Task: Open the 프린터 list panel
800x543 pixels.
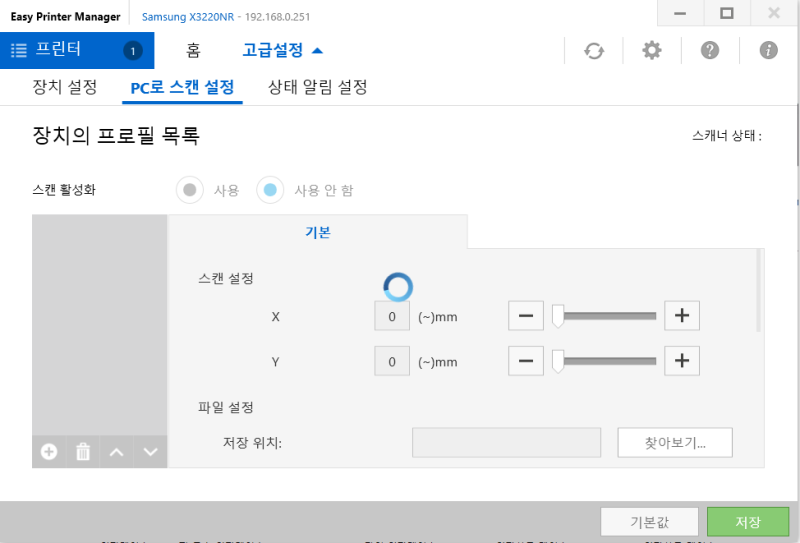Action: (77, 50)
